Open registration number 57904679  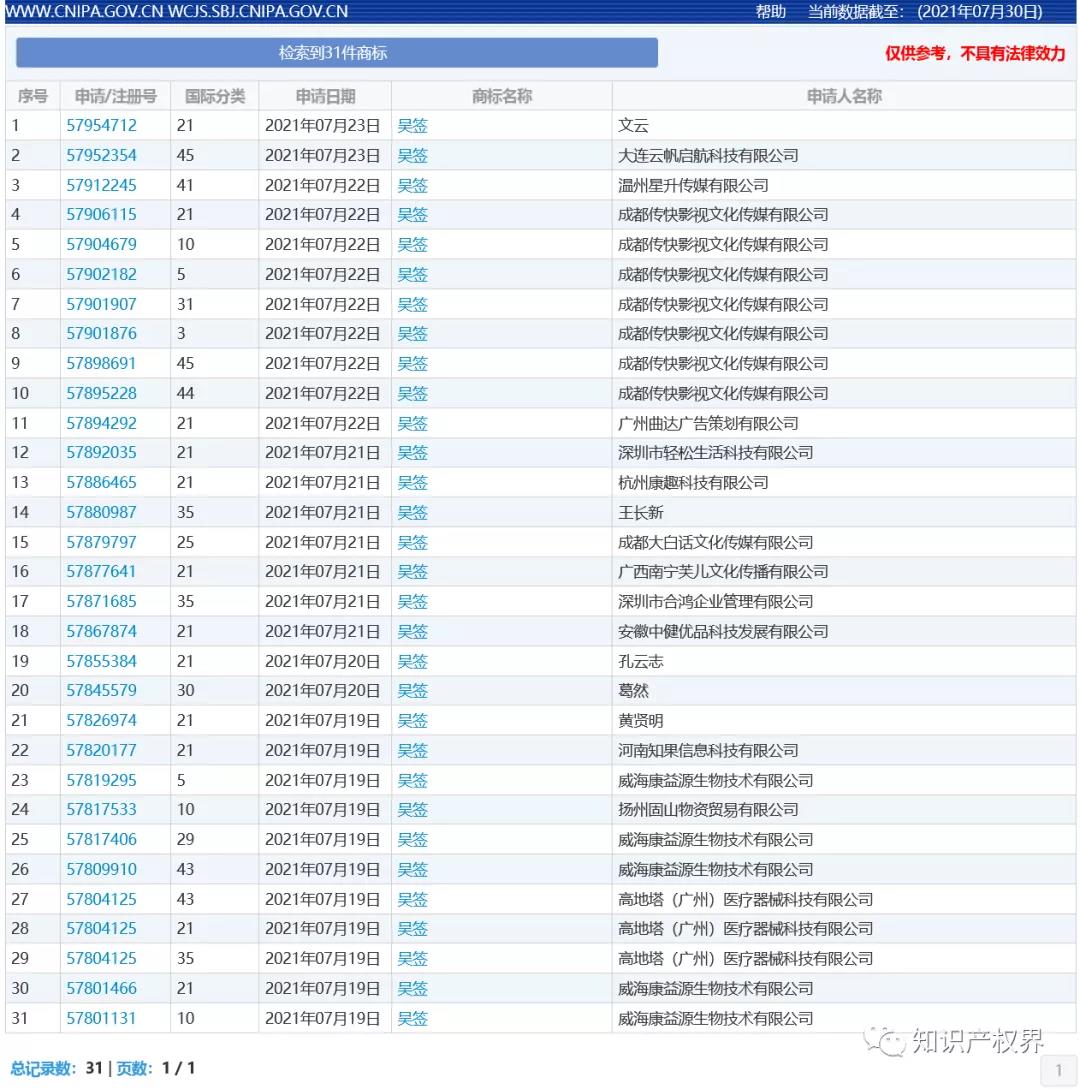[101, 244]
